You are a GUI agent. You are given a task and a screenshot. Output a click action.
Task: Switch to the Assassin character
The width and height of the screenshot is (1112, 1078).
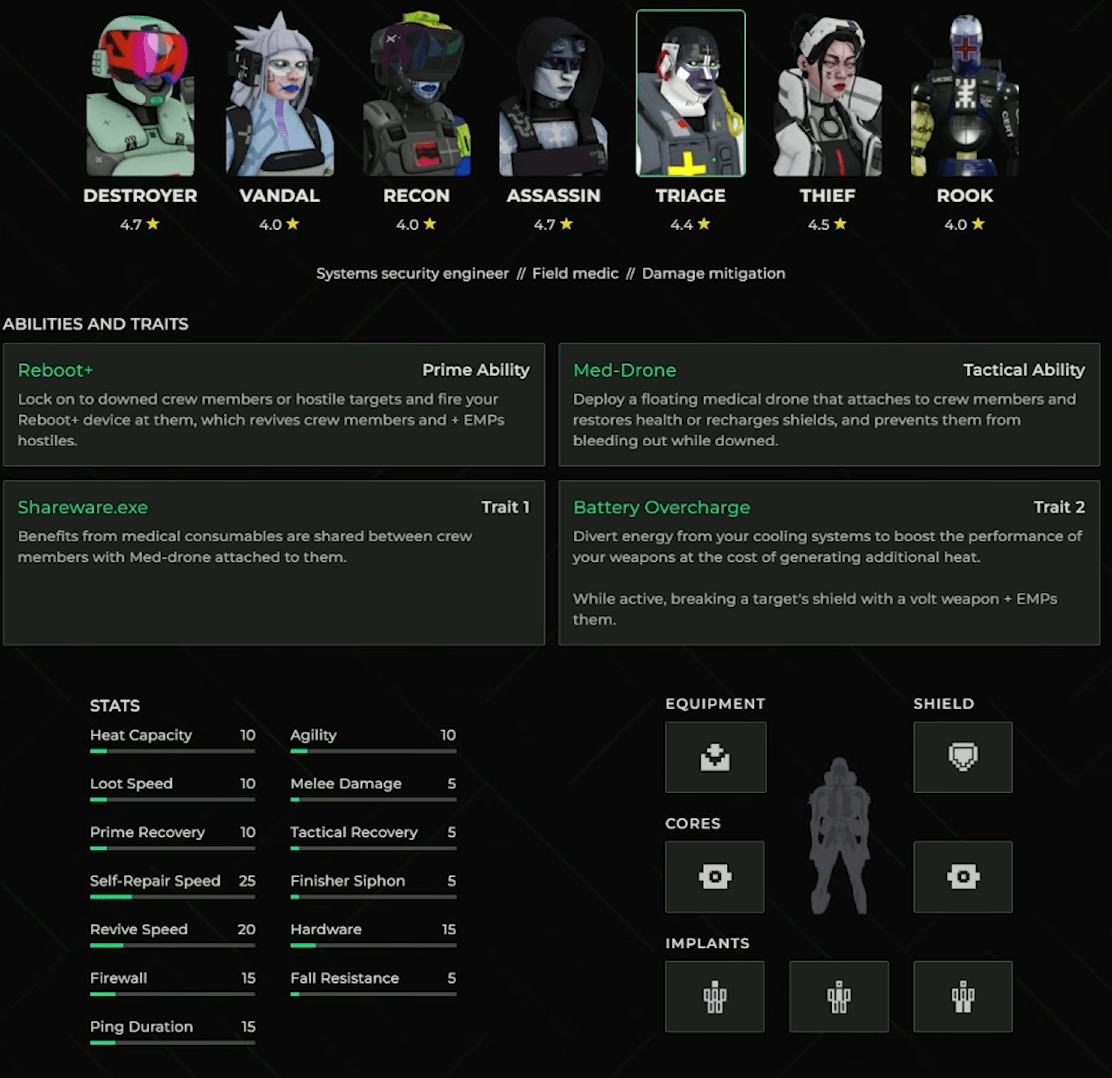click(x=553, y=95)
